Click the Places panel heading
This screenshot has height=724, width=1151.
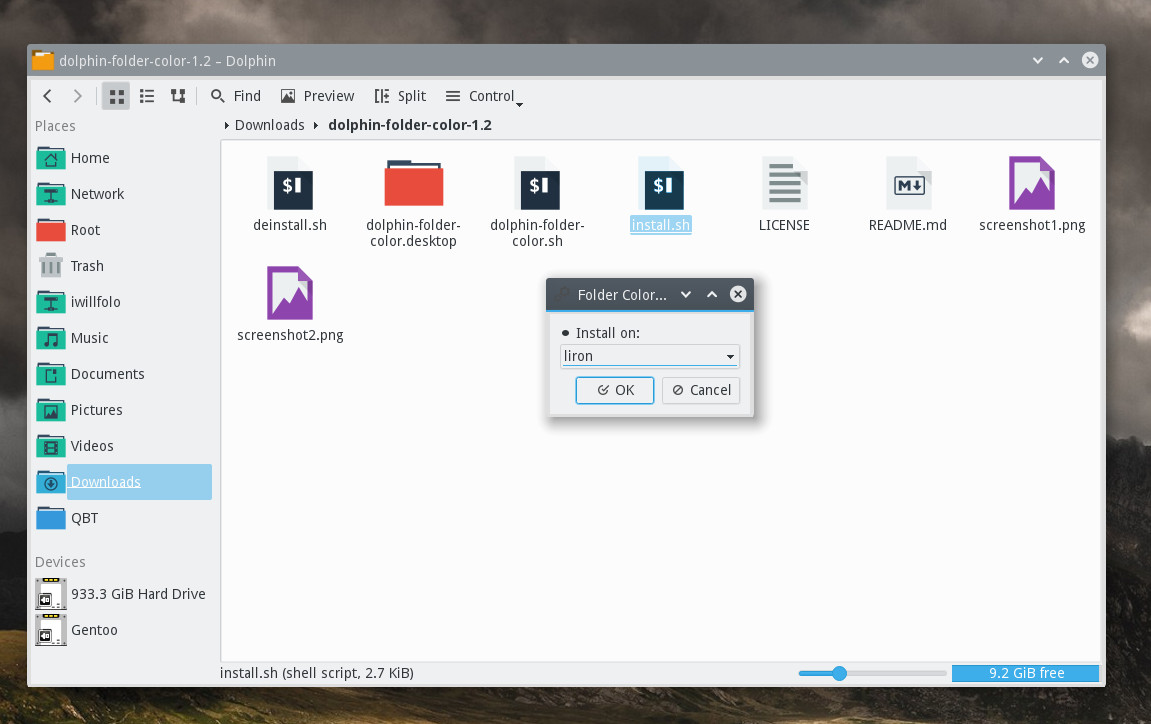[x=55, y=126]
